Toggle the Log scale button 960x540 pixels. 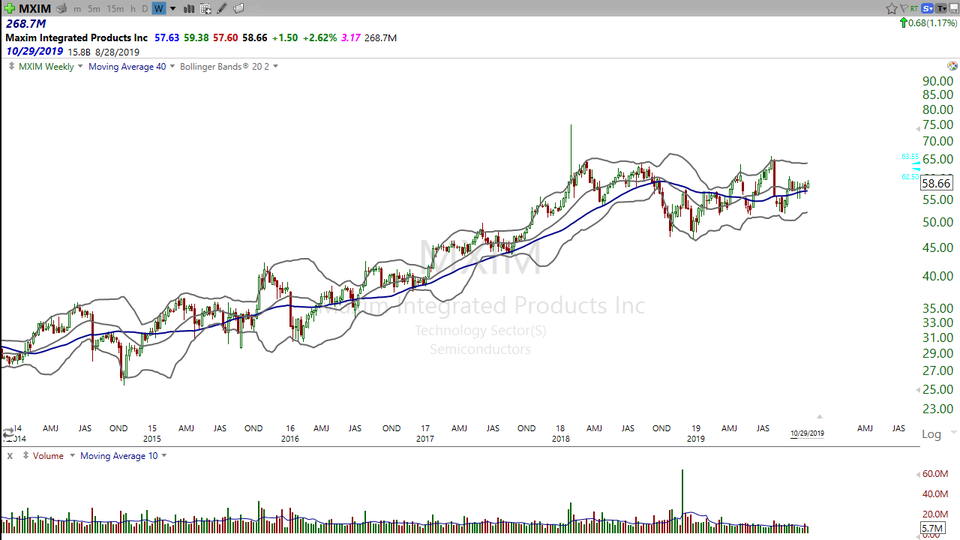click(x=932, y=434)
